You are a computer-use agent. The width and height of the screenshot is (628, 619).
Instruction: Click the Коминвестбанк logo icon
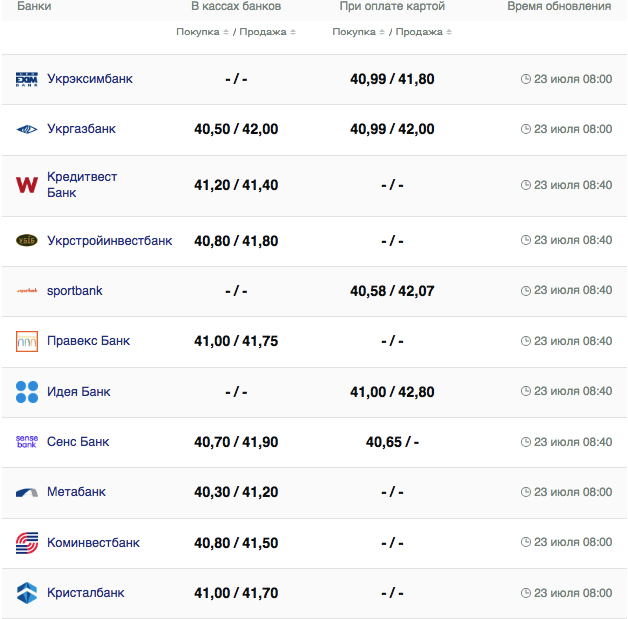click(x=27, y=543)
